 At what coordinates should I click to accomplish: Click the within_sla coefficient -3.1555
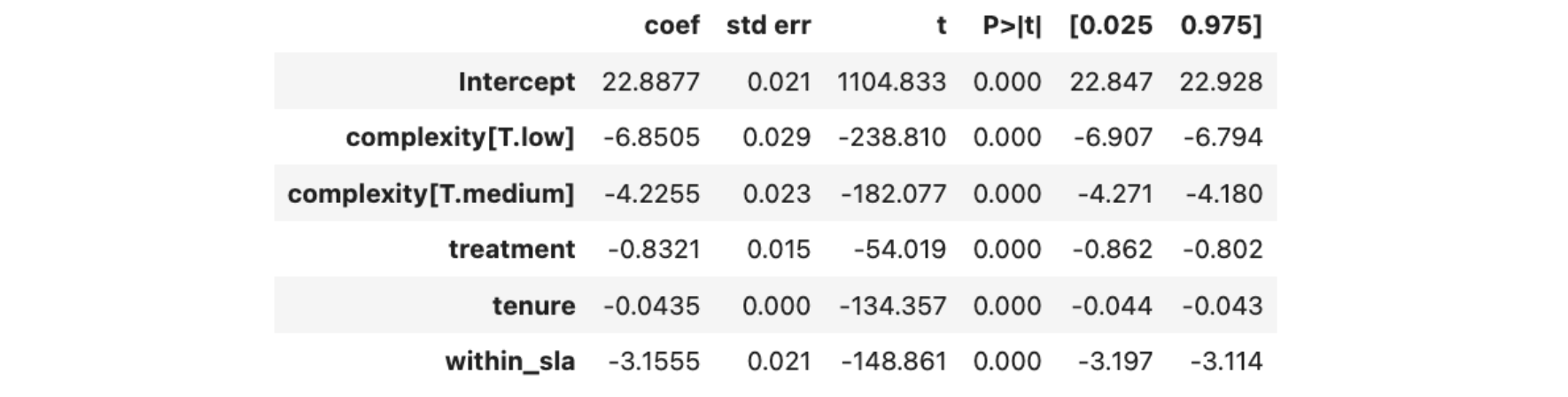[x=654, y=362]
